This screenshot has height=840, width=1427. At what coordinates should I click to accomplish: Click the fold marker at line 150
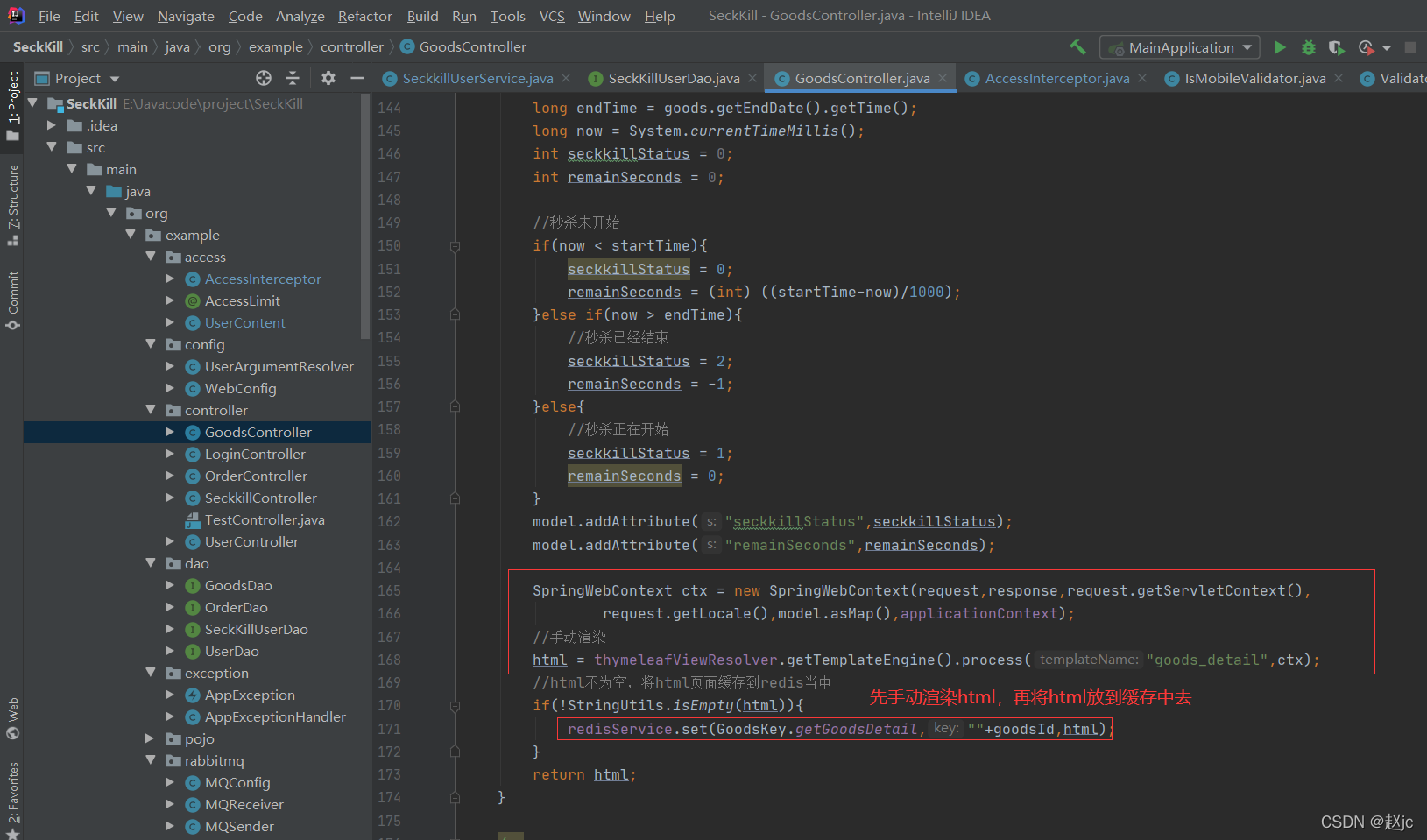[455, 246]
